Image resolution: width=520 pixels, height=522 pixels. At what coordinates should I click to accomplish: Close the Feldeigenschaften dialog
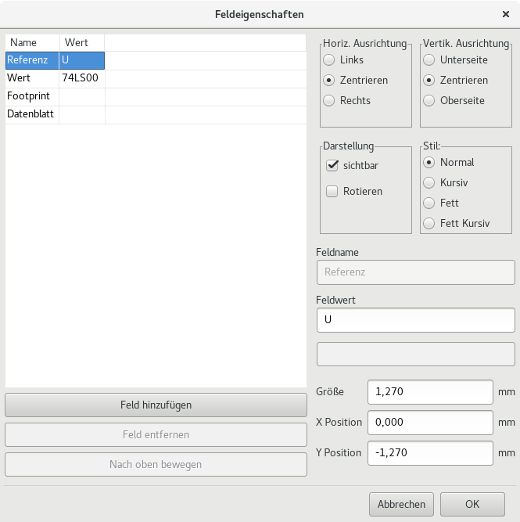(x=505, y=14)
